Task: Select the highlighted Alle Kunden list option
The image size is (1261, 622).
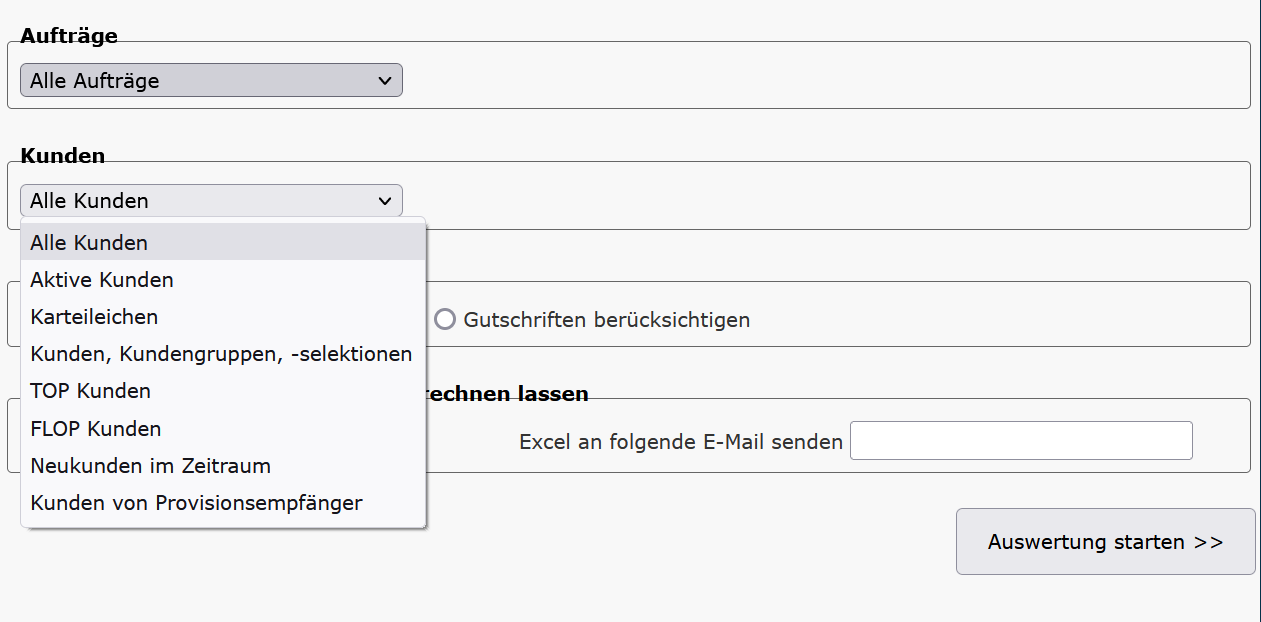Action: 90,243
